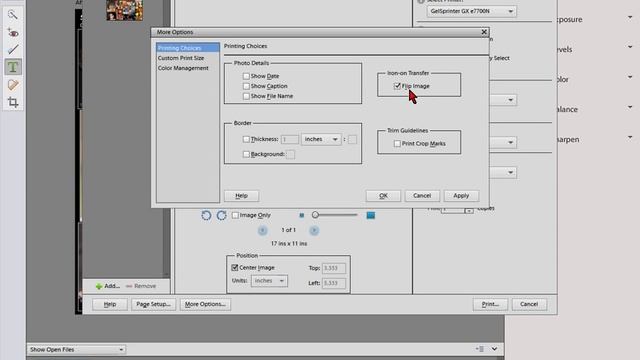640x360 pixels.
Task: Collapse the project bin with the chevron
Action: [494, 349]
